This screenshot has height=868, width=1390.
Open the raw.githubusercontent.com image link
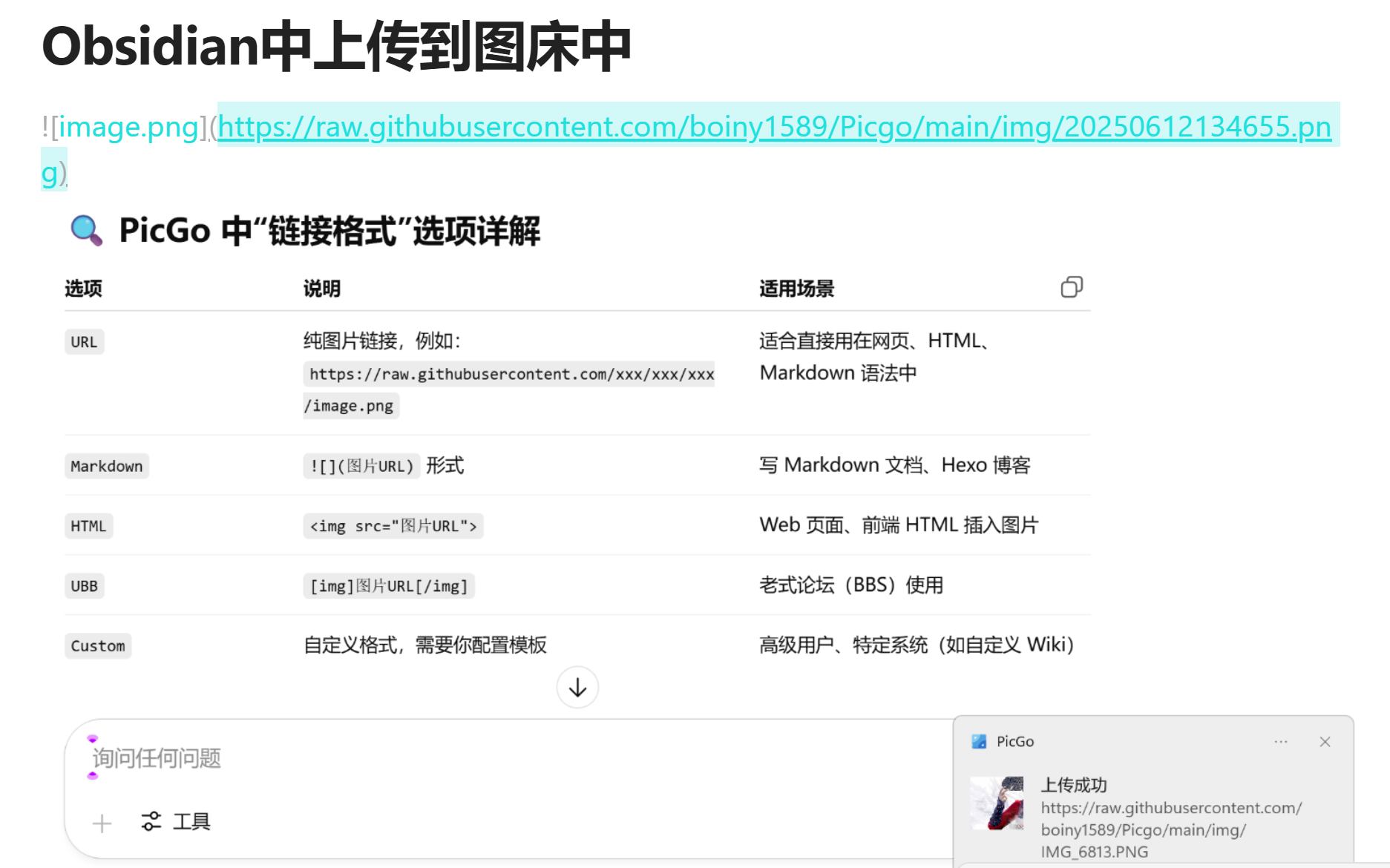coord(774,127)
